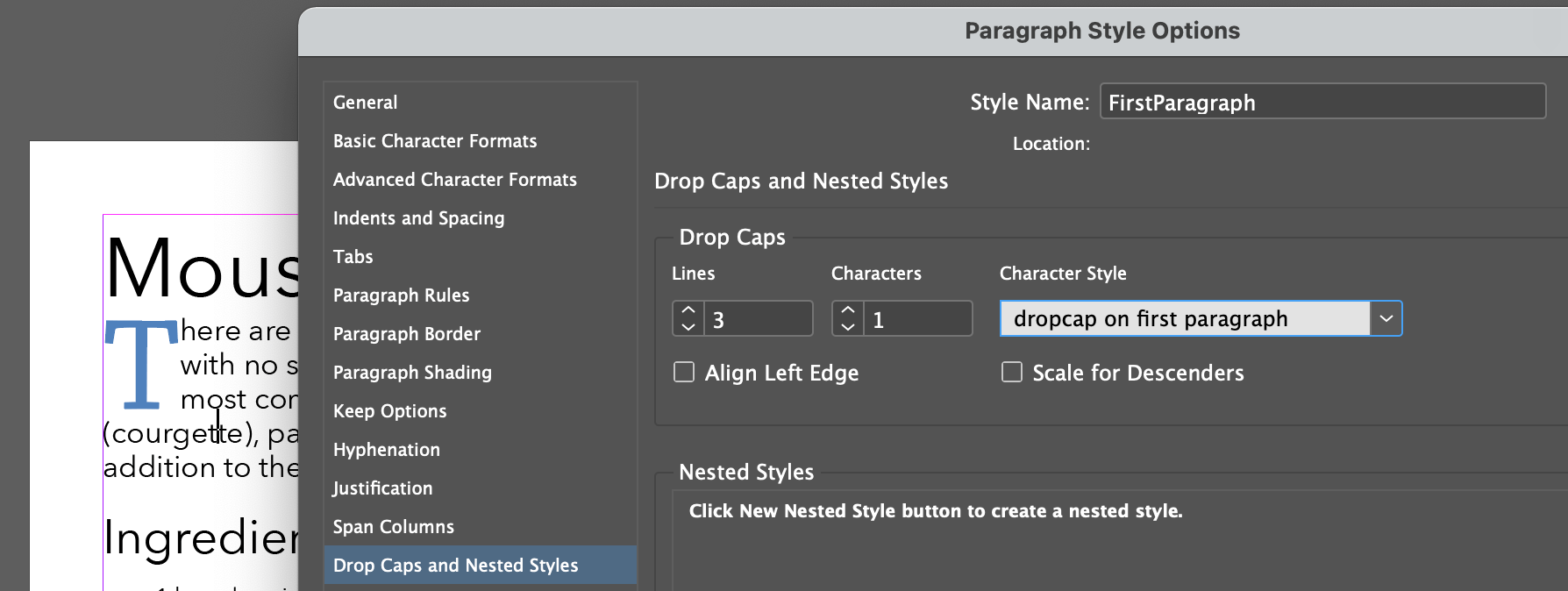Open the General category
1568x591 pixels.
pos(480,103)
